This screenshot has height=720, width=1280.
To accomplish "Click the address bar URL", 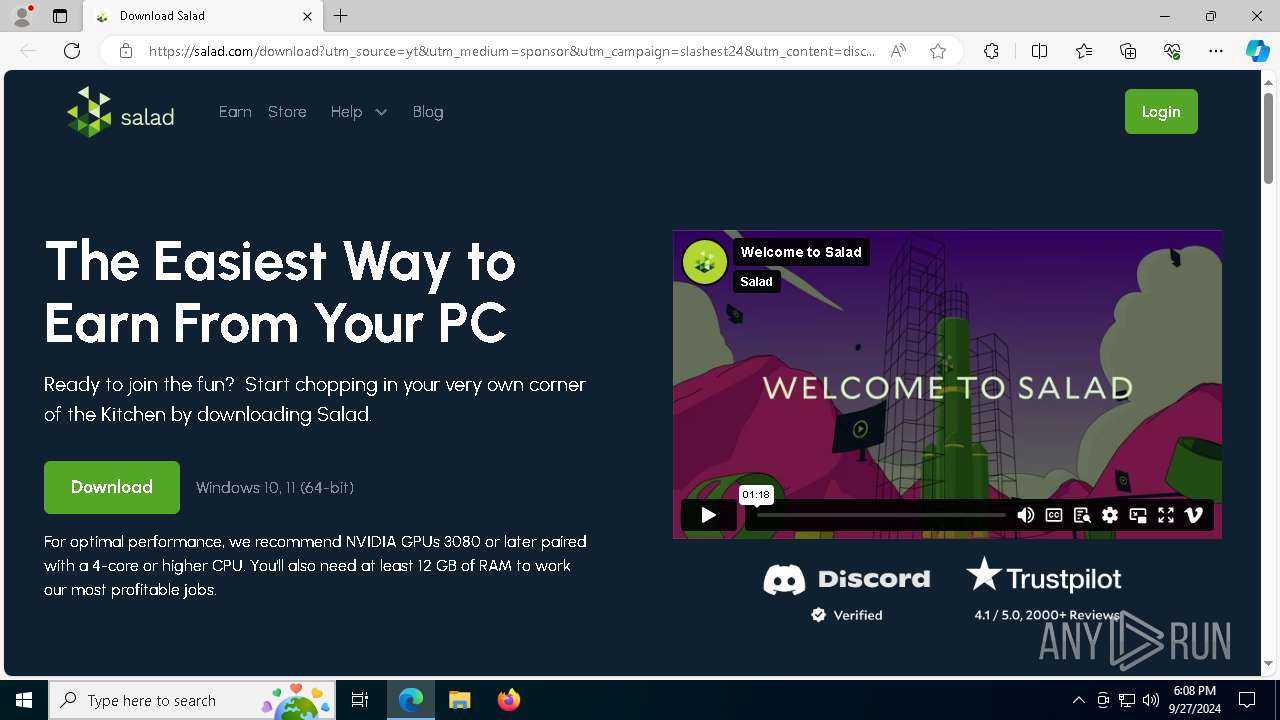I will (x=512, y=51).
